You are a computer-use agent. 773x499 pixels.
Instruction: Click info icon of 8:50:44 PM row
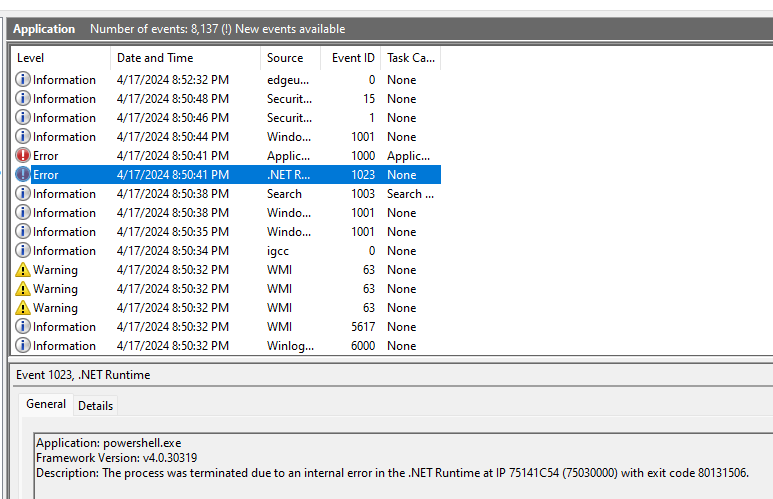point(23,137)
